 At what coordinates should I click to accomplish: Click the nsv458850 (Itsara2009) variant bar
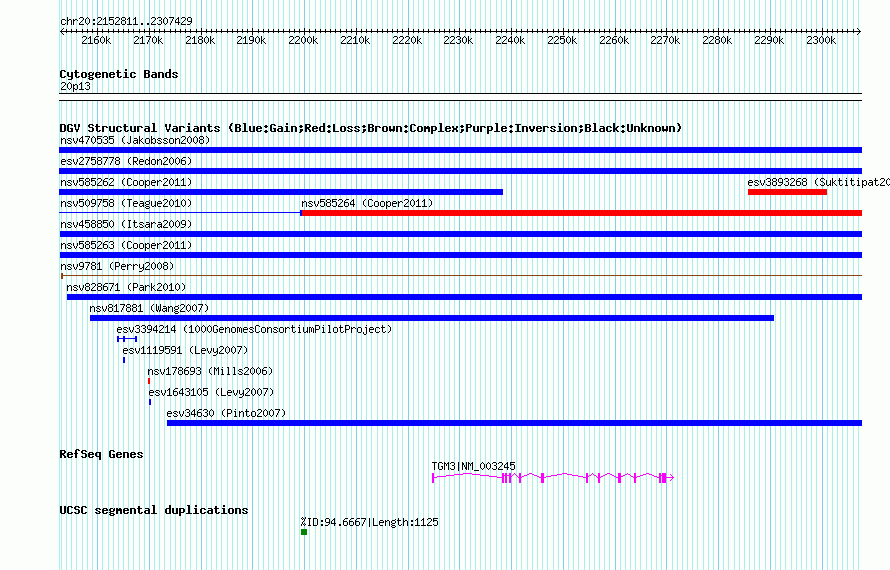coord(460,234)
